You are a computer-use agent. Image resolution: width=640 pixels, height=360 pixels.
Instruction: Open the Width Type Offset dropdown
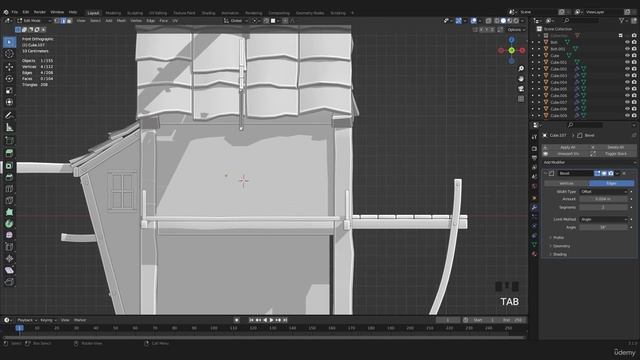(x=604, y=191)
